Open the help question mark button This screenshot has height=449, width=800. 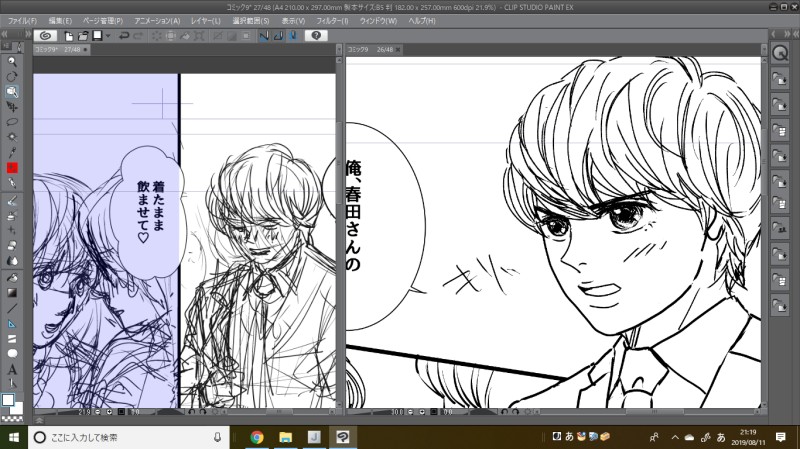click(316, 36)
